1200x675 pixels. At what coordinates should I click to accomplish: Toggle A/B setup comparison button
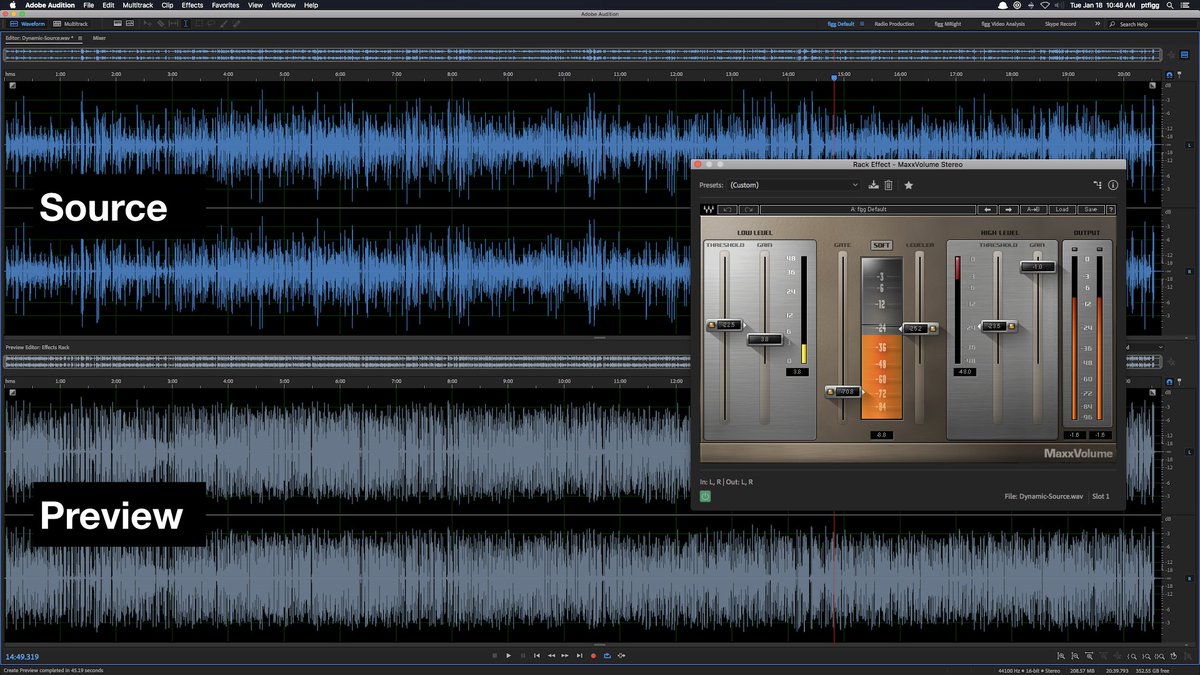(x=1033, y=210)
